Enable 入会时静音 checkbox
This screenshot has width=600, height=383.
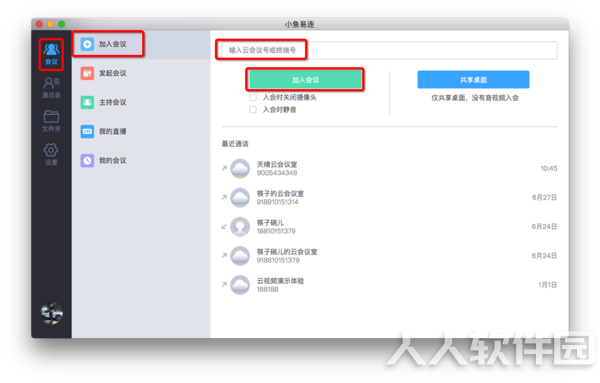point(253,110)
